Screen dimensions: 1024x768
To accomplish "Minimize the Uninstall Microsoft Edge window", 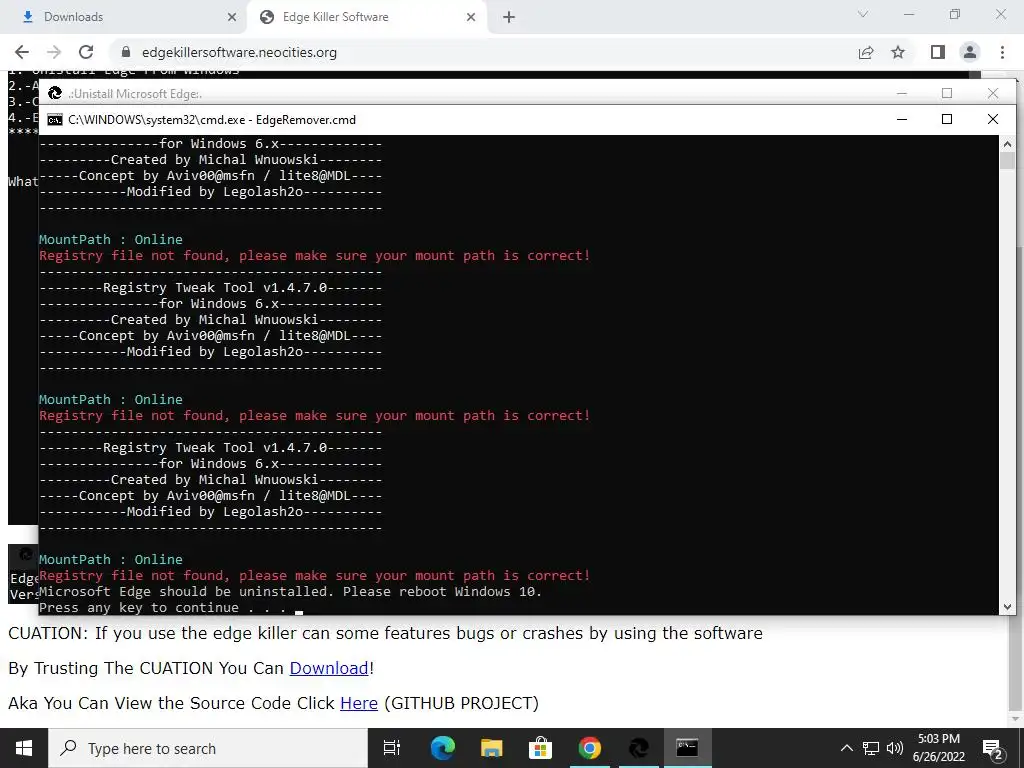I will coord(902,93).
